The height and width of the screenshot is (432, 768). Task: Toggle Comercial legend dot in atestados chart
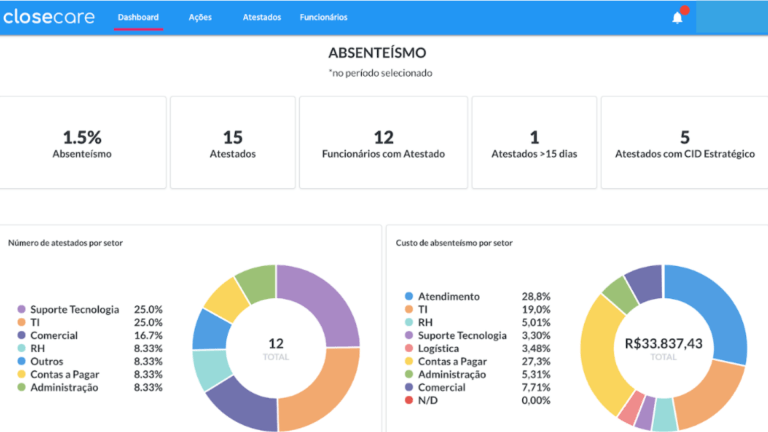(x=20, y=335)
